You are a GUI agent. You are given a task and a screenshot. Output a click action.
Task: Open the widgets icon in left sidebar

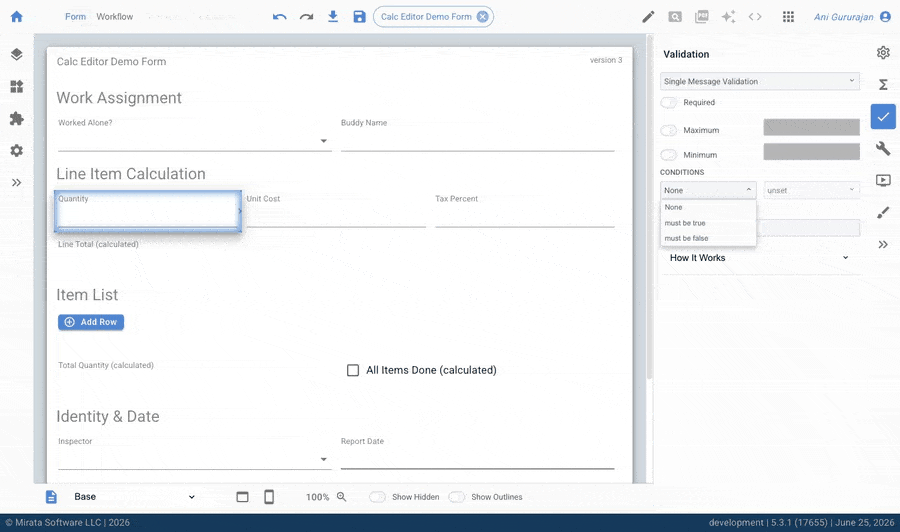[17, 87]
